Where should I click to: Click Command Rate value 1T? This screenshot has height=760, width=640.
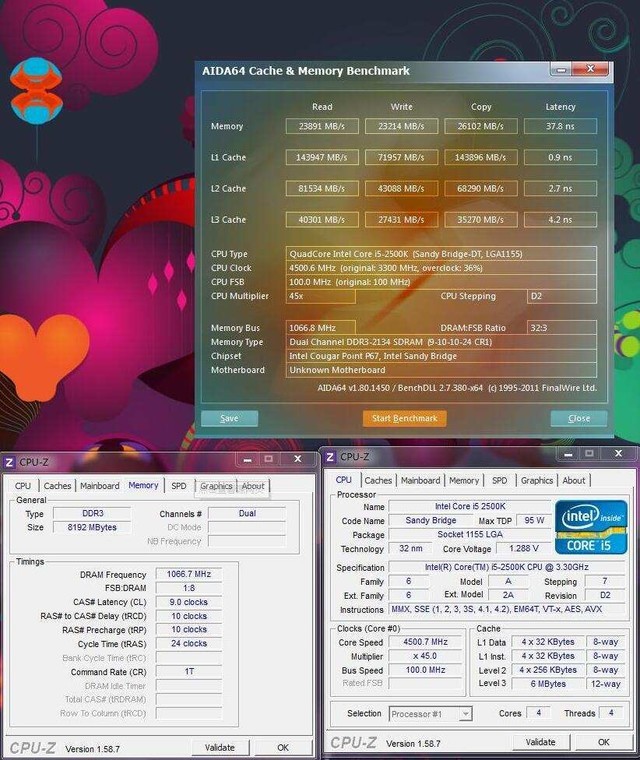(x=189, y=672)
